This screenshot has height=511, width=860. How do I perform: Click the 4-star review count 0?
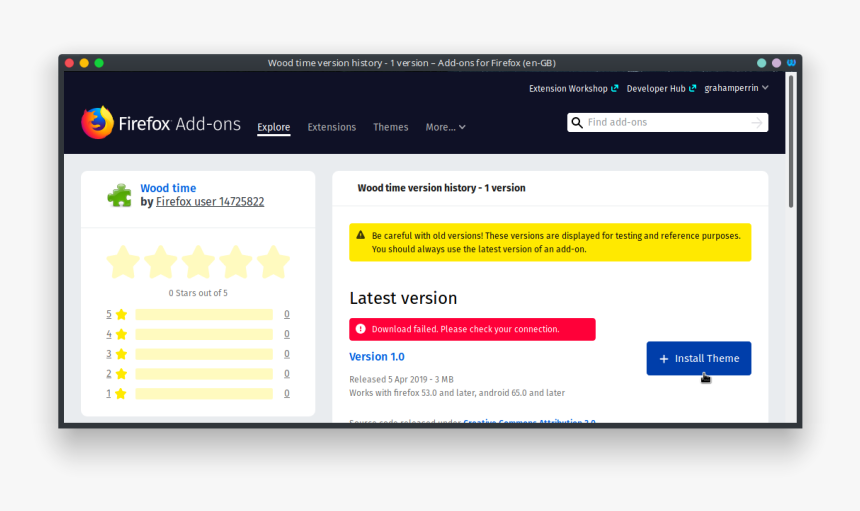pos(287,334)
